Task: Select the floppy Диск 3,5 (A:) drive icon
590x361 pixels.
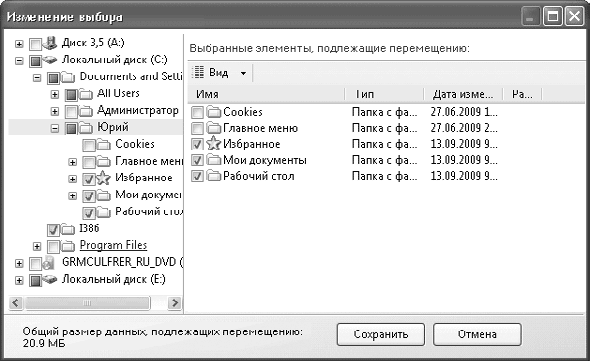Action: 50,43
